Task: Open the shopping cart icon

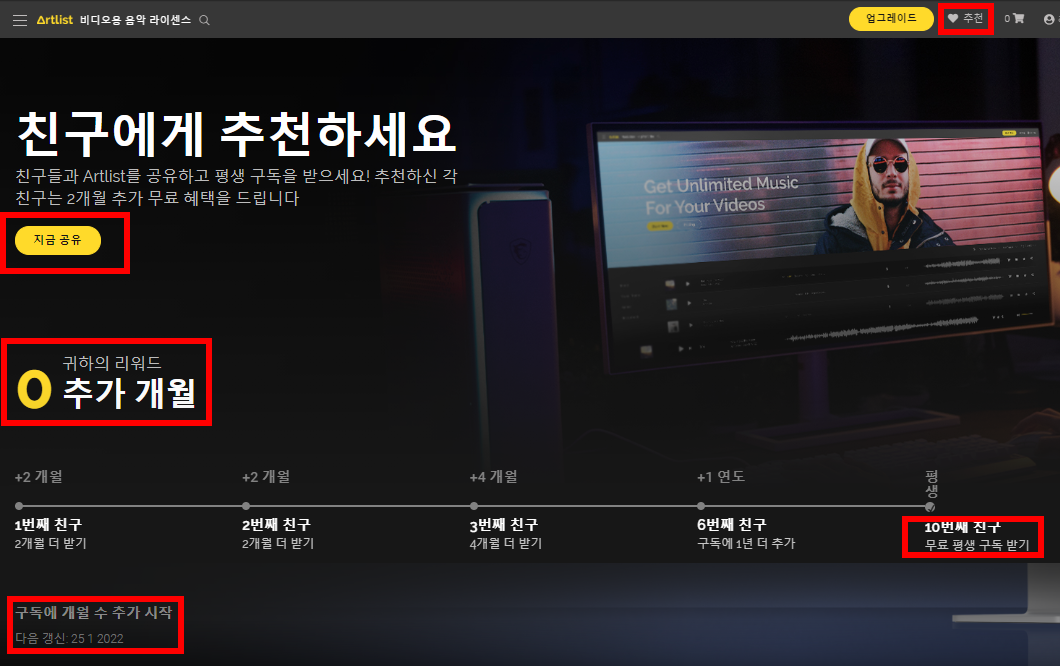Action: tap(1018, 18)
